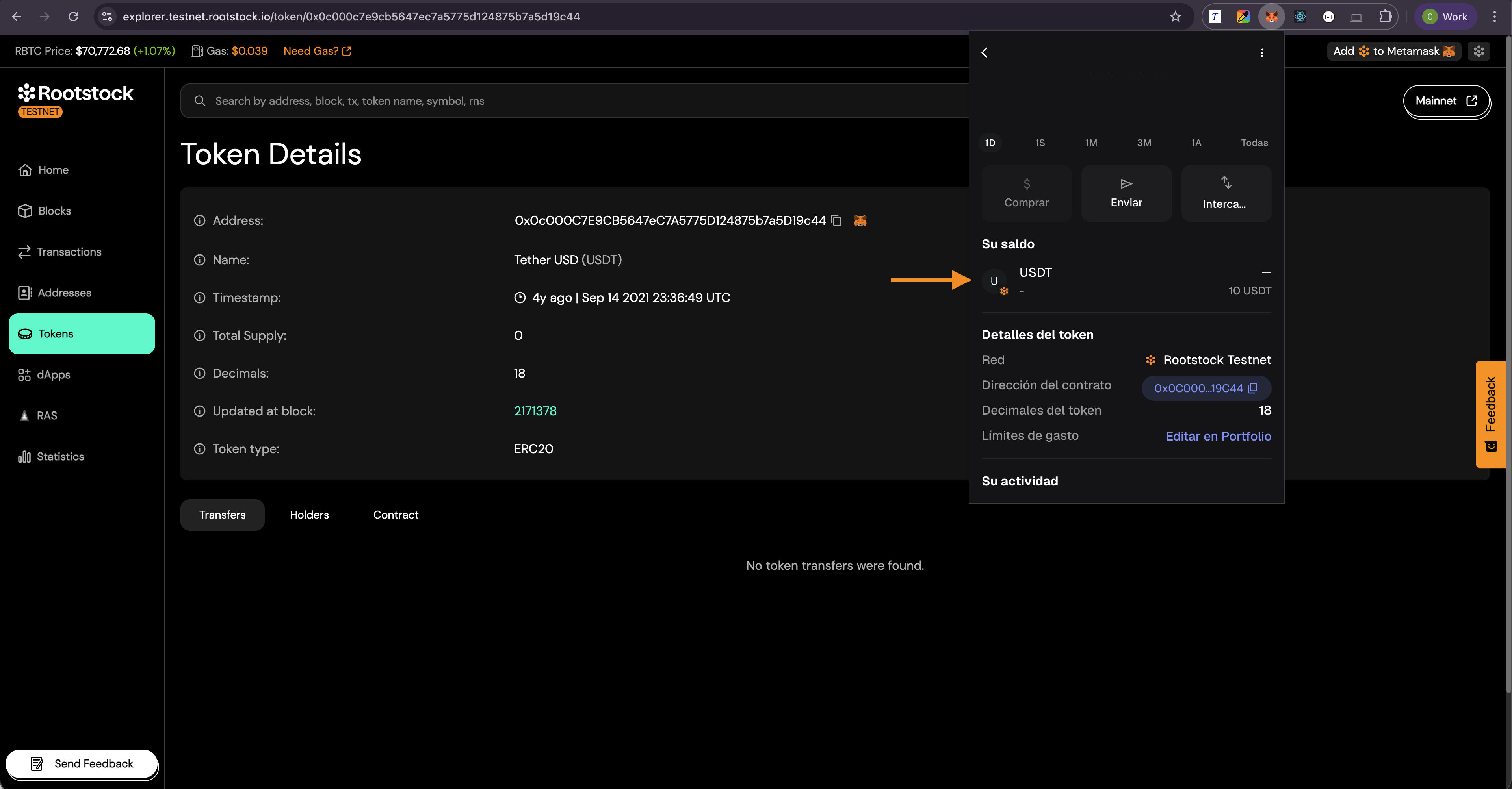Select the Transactions sidebar icon

[x=24, y=252]
